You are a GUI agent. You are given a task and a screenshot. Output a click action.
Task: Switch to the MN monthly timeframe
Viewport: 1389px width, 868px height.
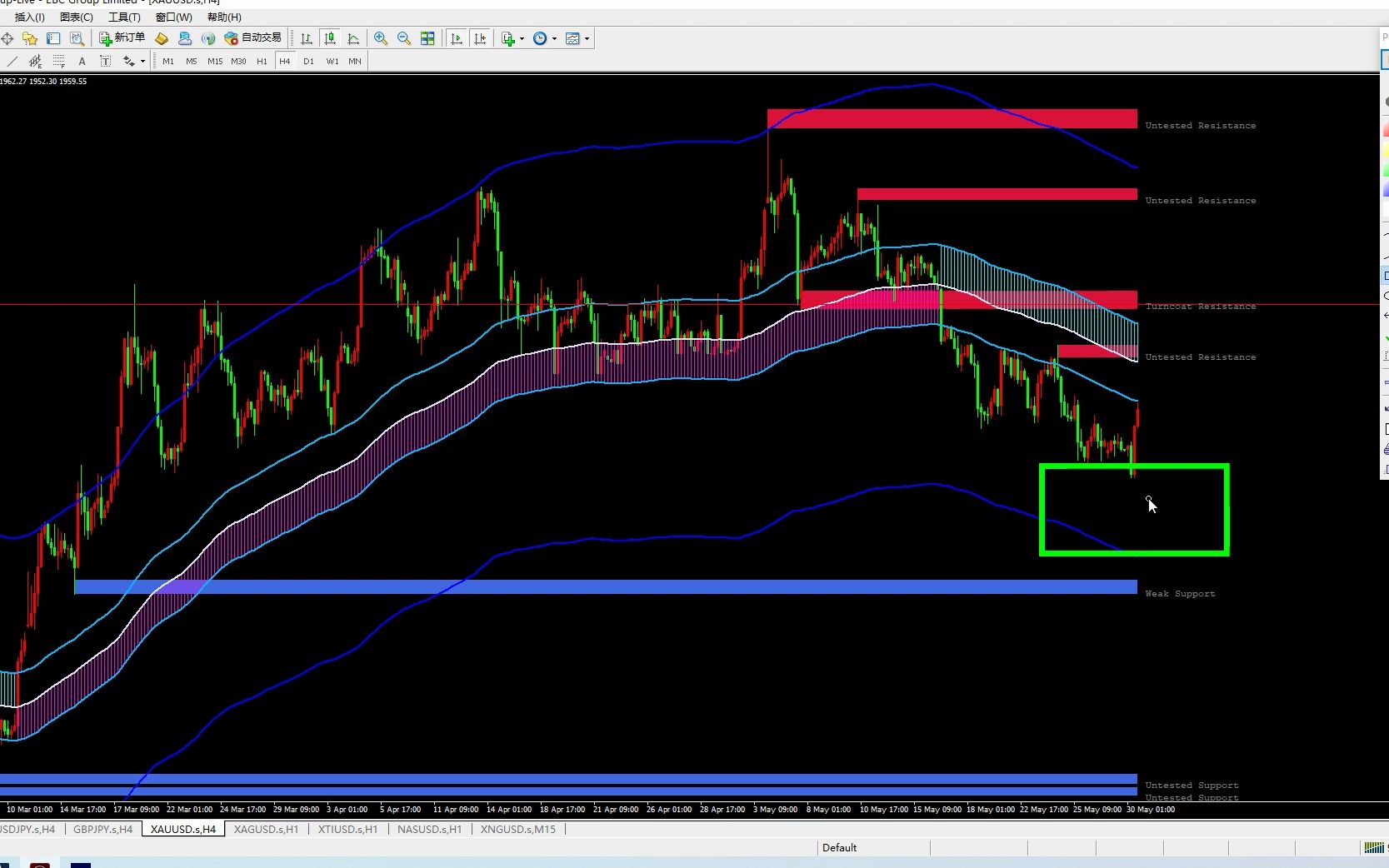point(355,61)
